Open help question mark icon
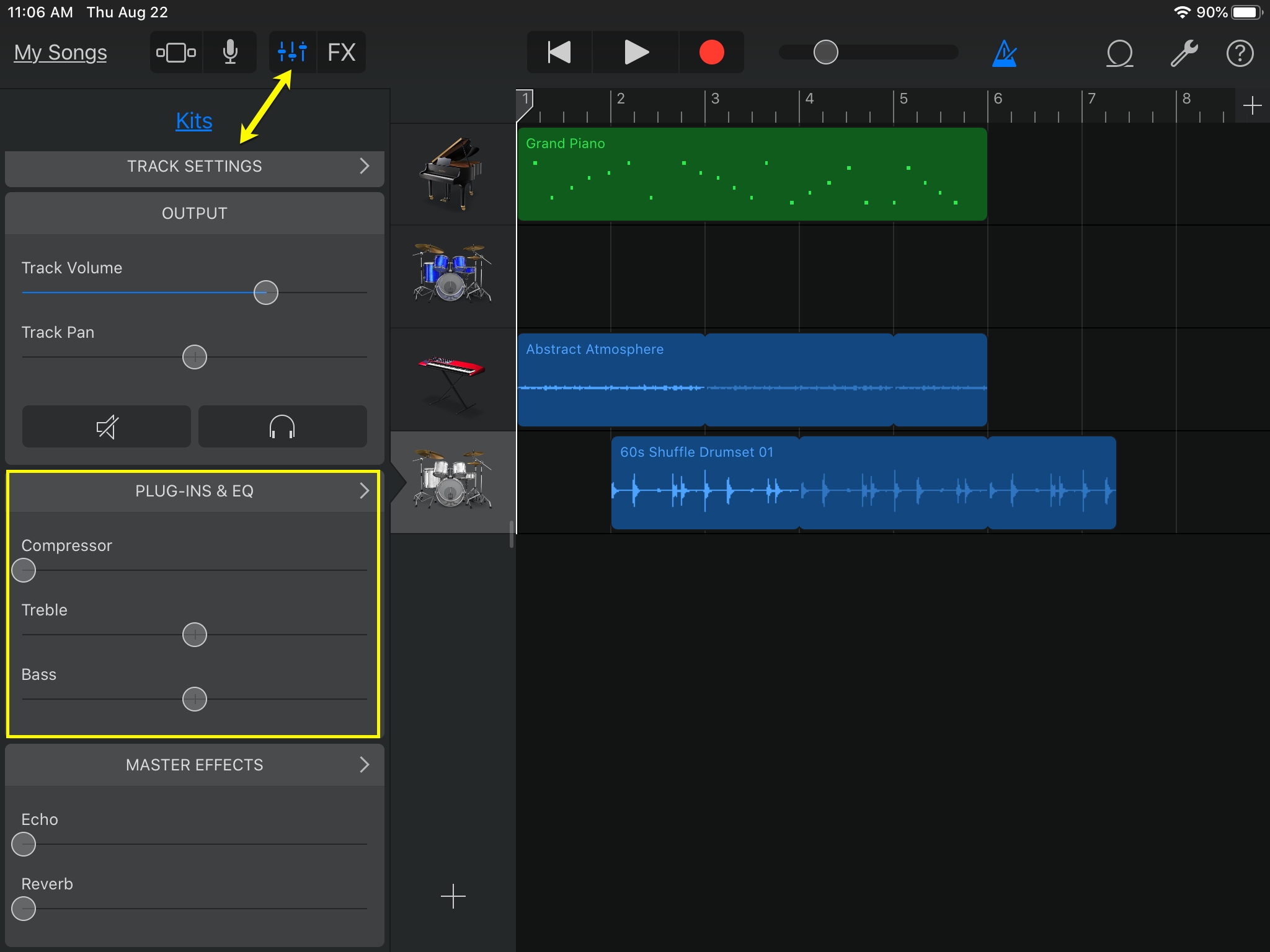 pos(1240,53)
